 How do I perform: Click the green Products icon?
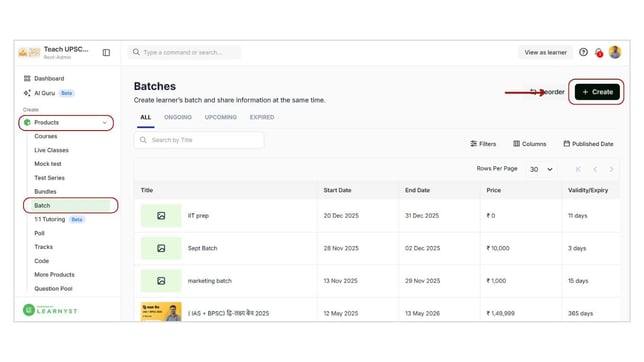[27, 122]
